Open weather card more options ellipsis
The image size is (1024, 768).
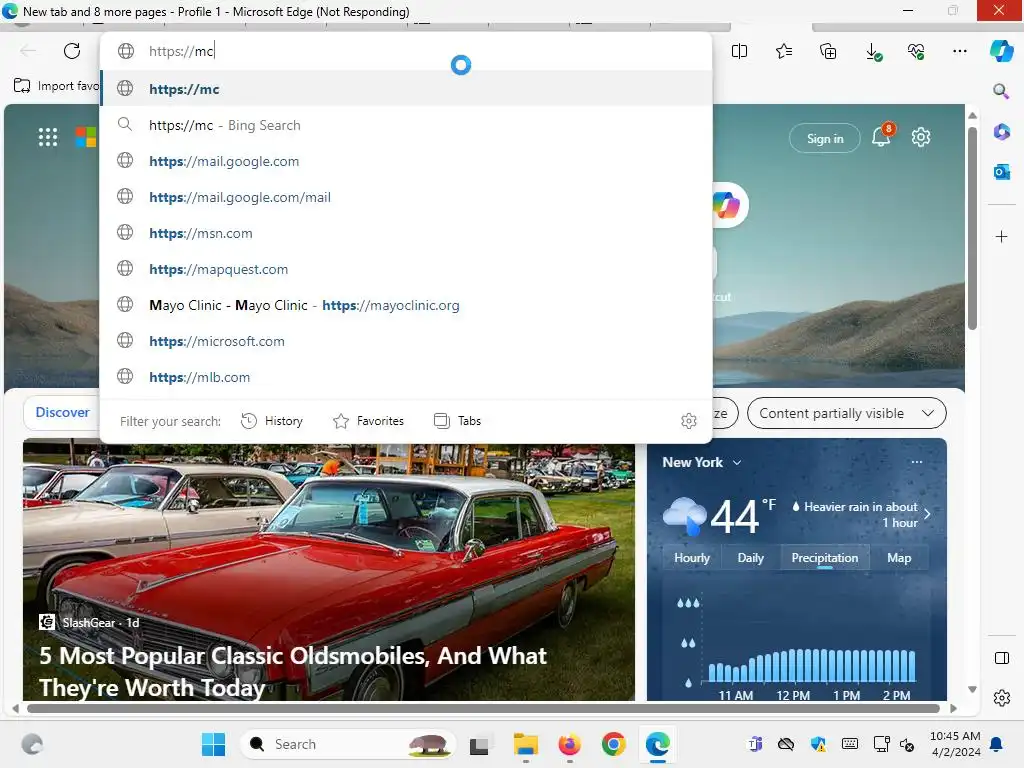[917, 462]
